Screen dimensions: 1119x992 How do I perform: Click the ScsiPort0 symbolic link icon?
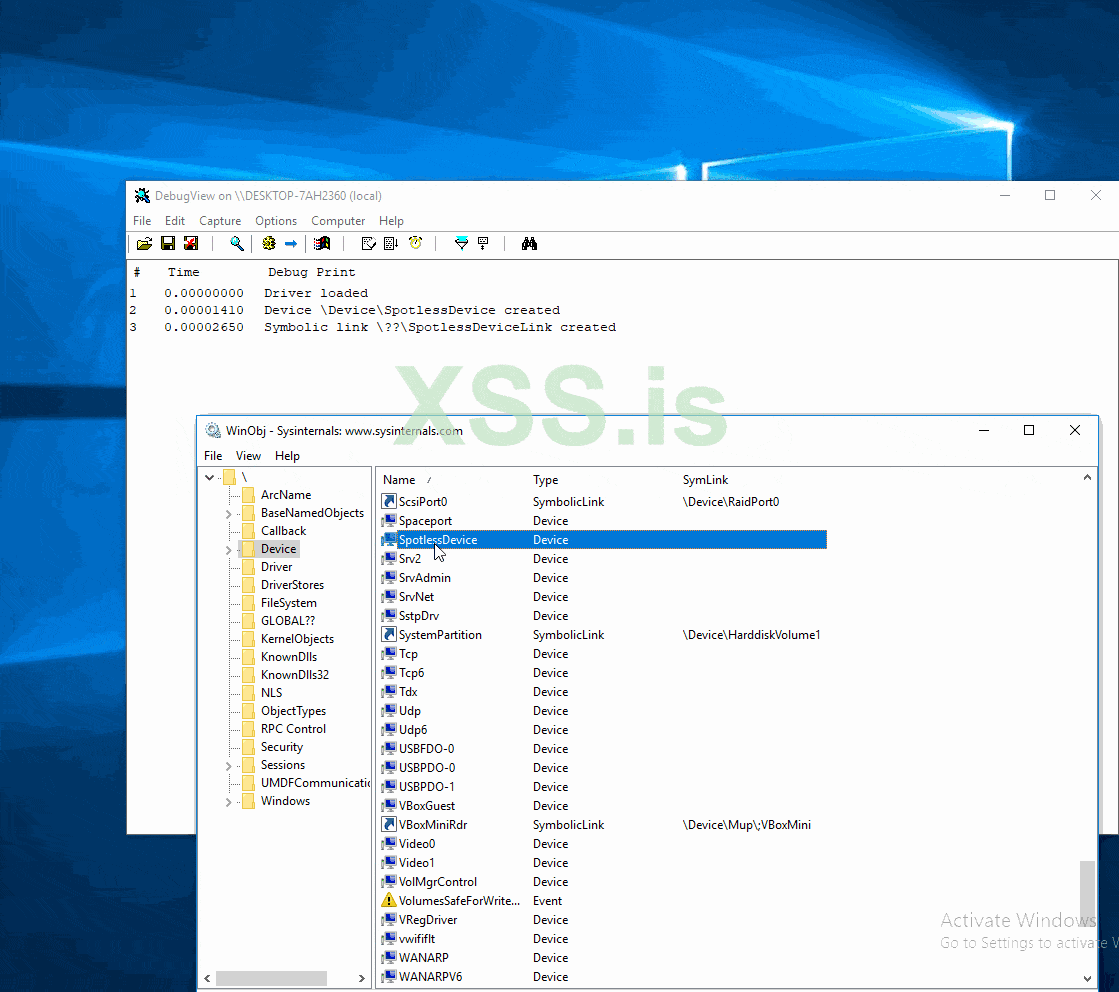(x=389, y=501)
